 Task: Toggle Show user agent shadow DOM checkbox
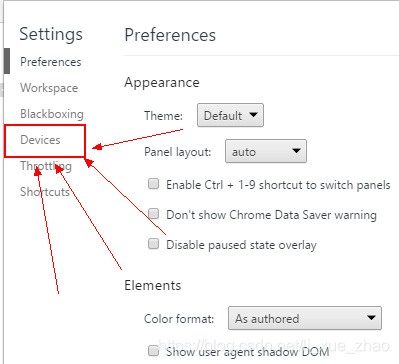(x=153, y=351)
